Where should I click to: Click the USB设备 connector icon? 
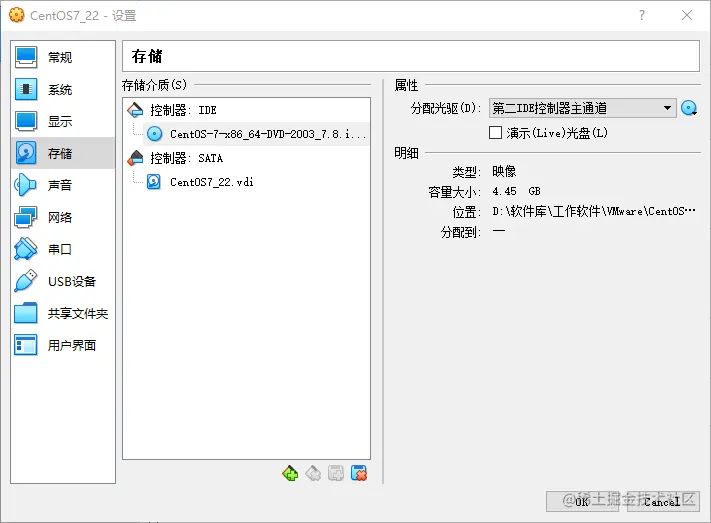click(26, 281)
